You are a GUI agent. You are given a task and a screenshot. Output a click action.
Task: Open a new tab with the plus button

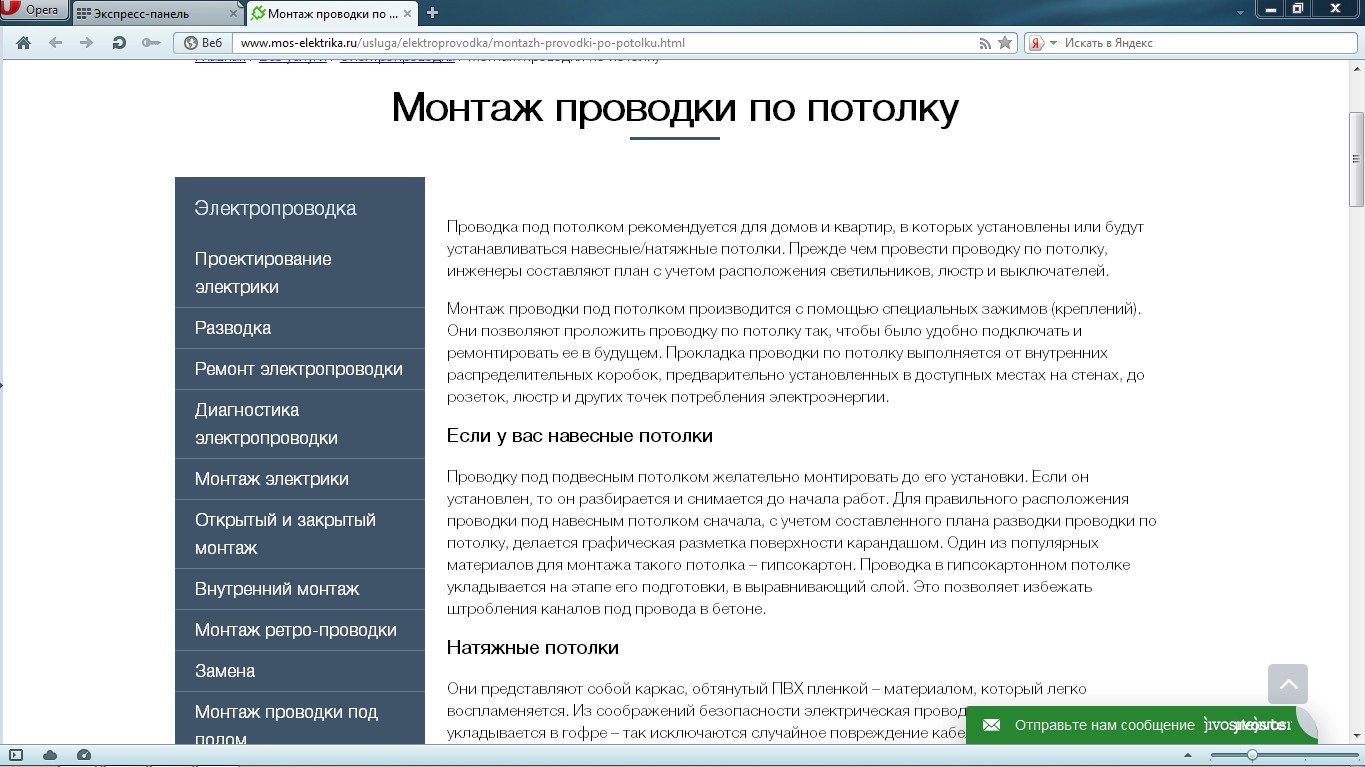coord(433,13)
